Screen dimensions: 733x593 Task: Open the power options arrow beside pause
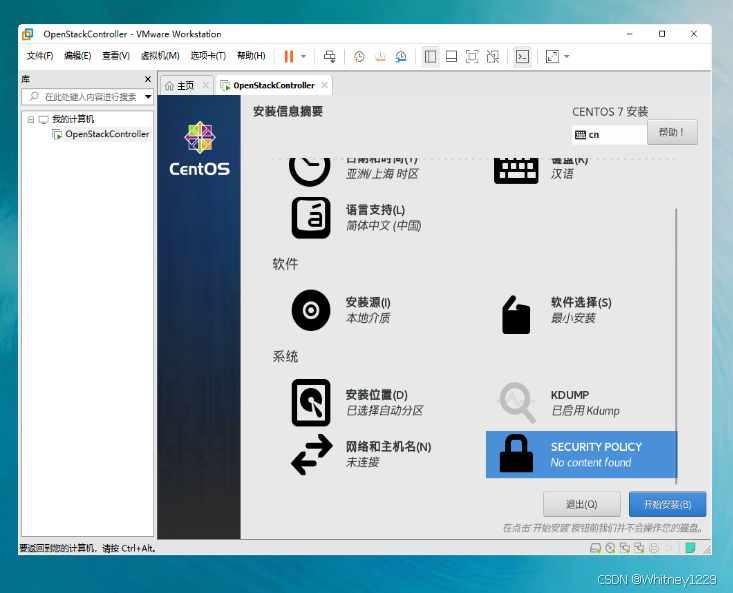tap(303, 57)
